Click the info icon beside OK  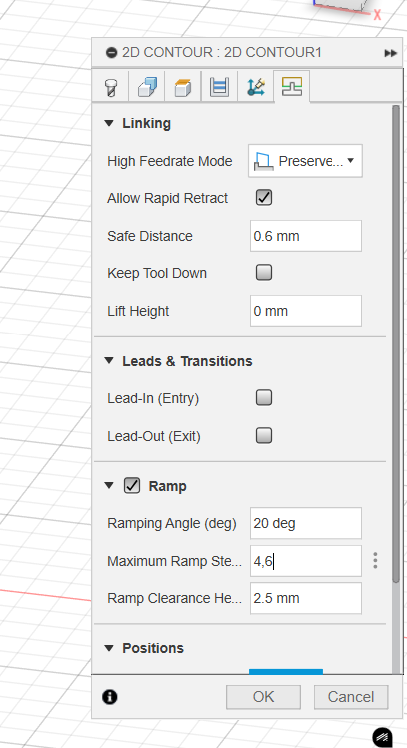(109, 697)
